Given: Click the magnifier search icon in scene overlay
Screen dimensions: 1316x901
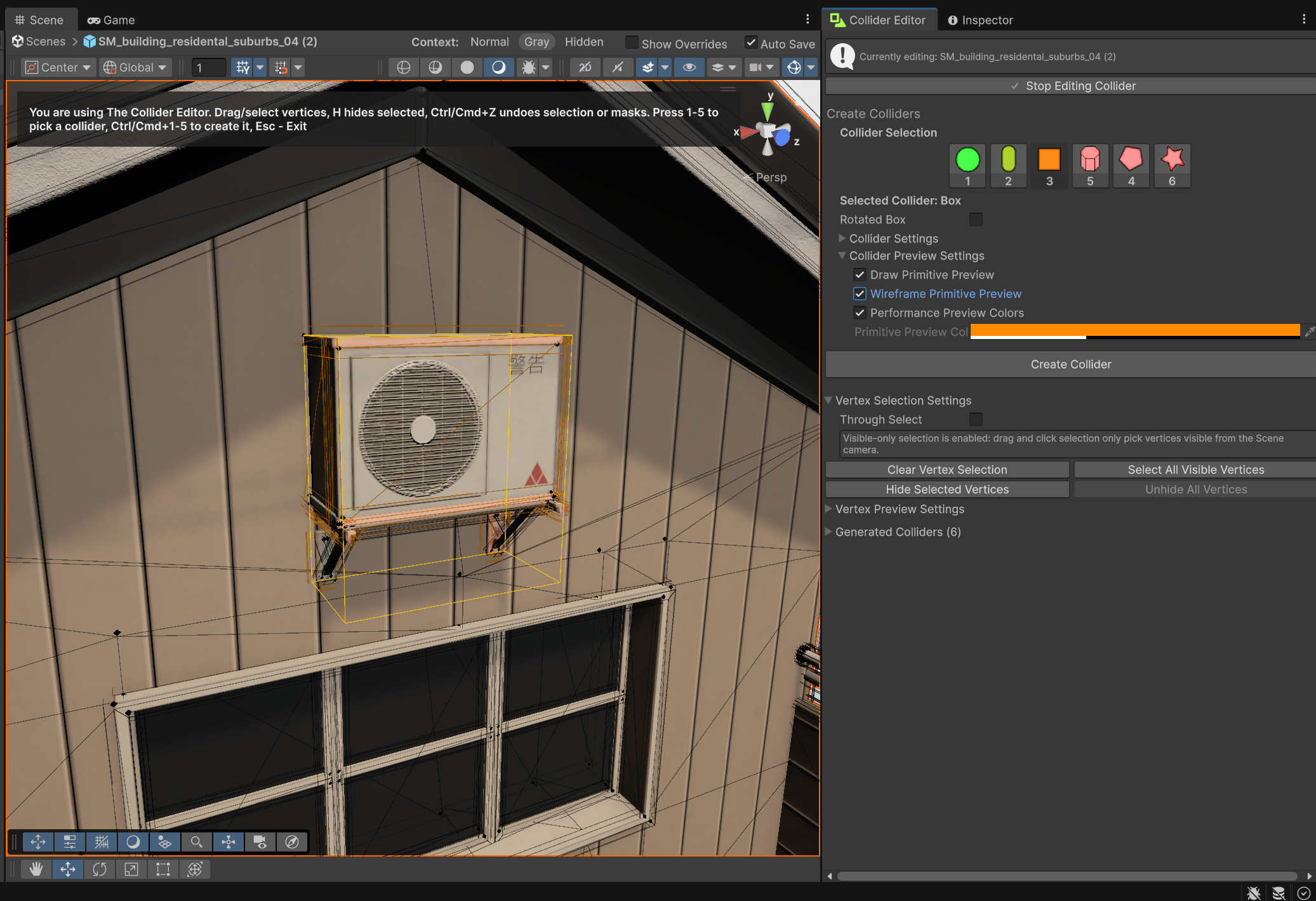Looking at the screenshot, I should [x=197, y=842].
